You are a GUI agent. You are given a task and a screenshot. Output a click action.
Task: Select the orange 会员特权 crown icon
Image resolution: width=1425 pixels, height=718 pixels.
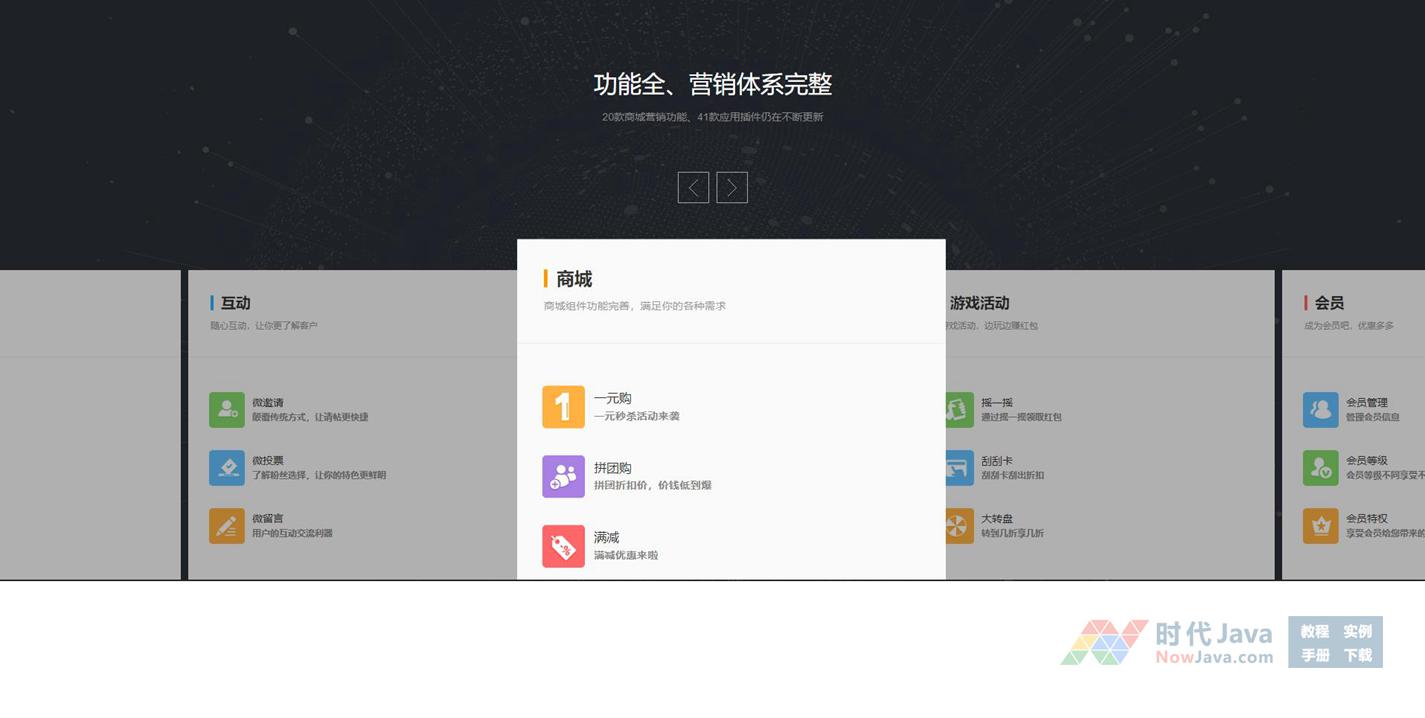[x=1320, y=526]
